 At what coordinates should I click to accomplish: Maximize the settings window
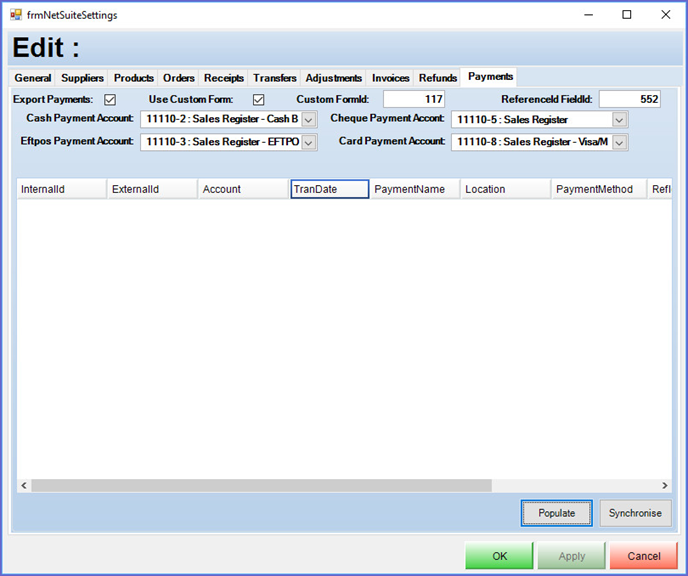(626, 15)
